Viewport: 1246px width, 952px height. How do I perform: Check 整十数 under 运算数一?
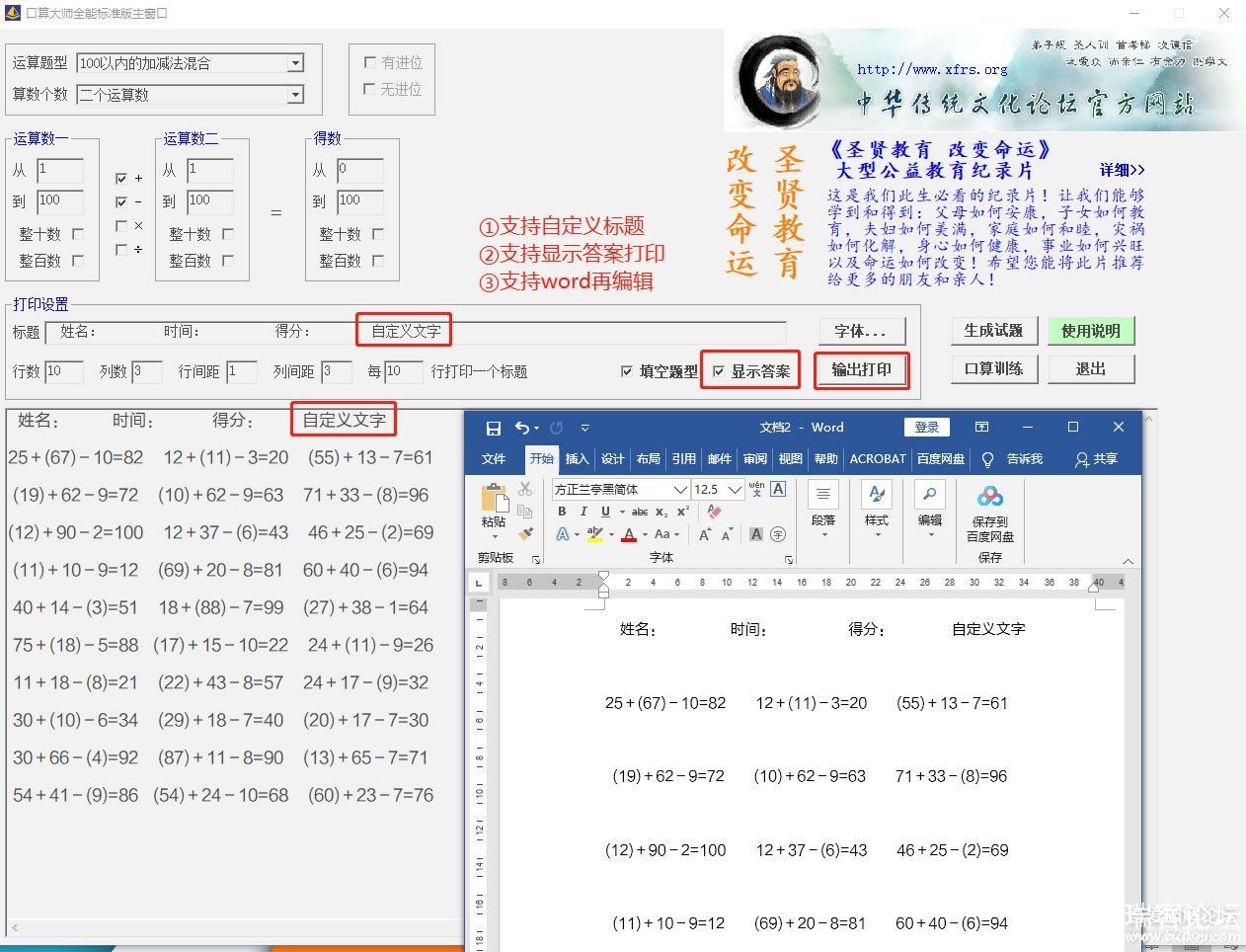[78, 234]
